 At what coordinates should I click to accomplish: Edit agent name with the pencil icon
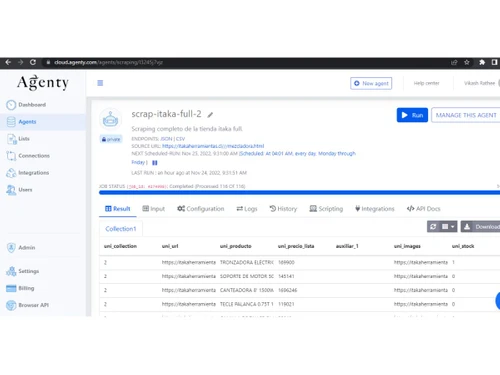click(x=210, y=115)
